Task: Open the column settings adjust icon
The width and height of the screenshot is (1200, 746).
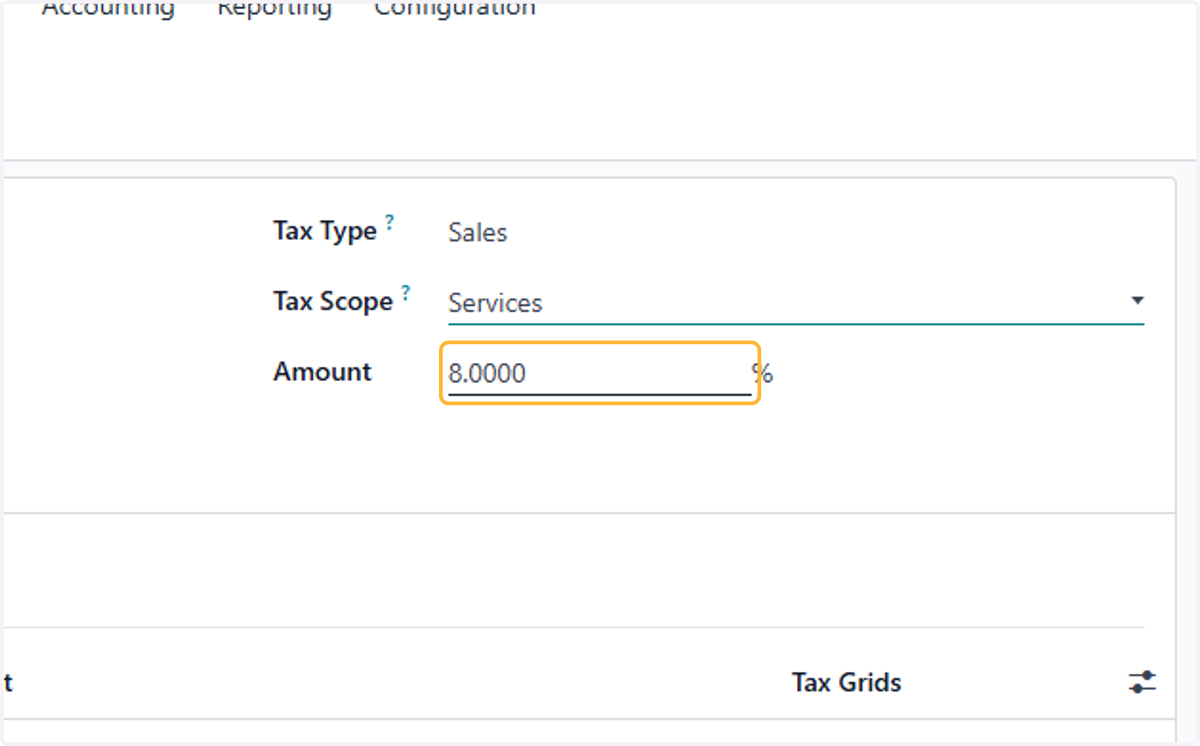Action: click(1142, 683)
